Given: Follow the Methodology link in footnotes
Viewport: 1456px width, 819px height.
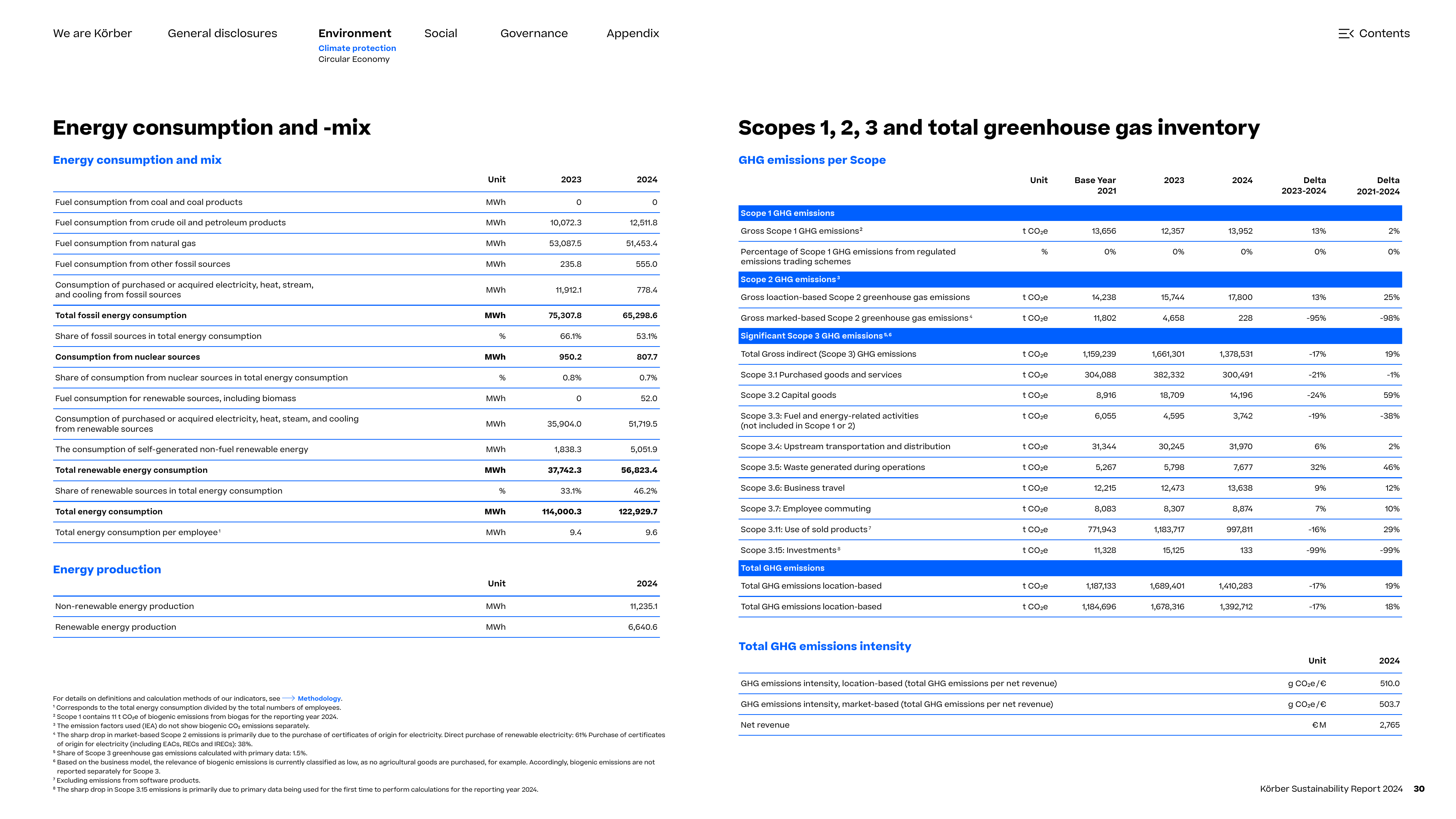Looking at the screenshot, I should [x=319, y=699].
